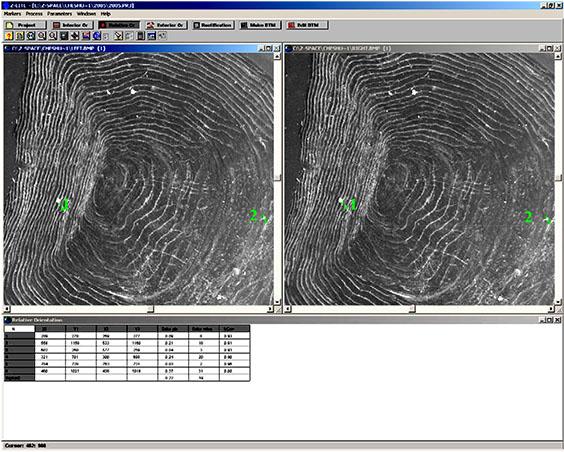
Task: Click green marker 2 in the left image
Action: 259,216
